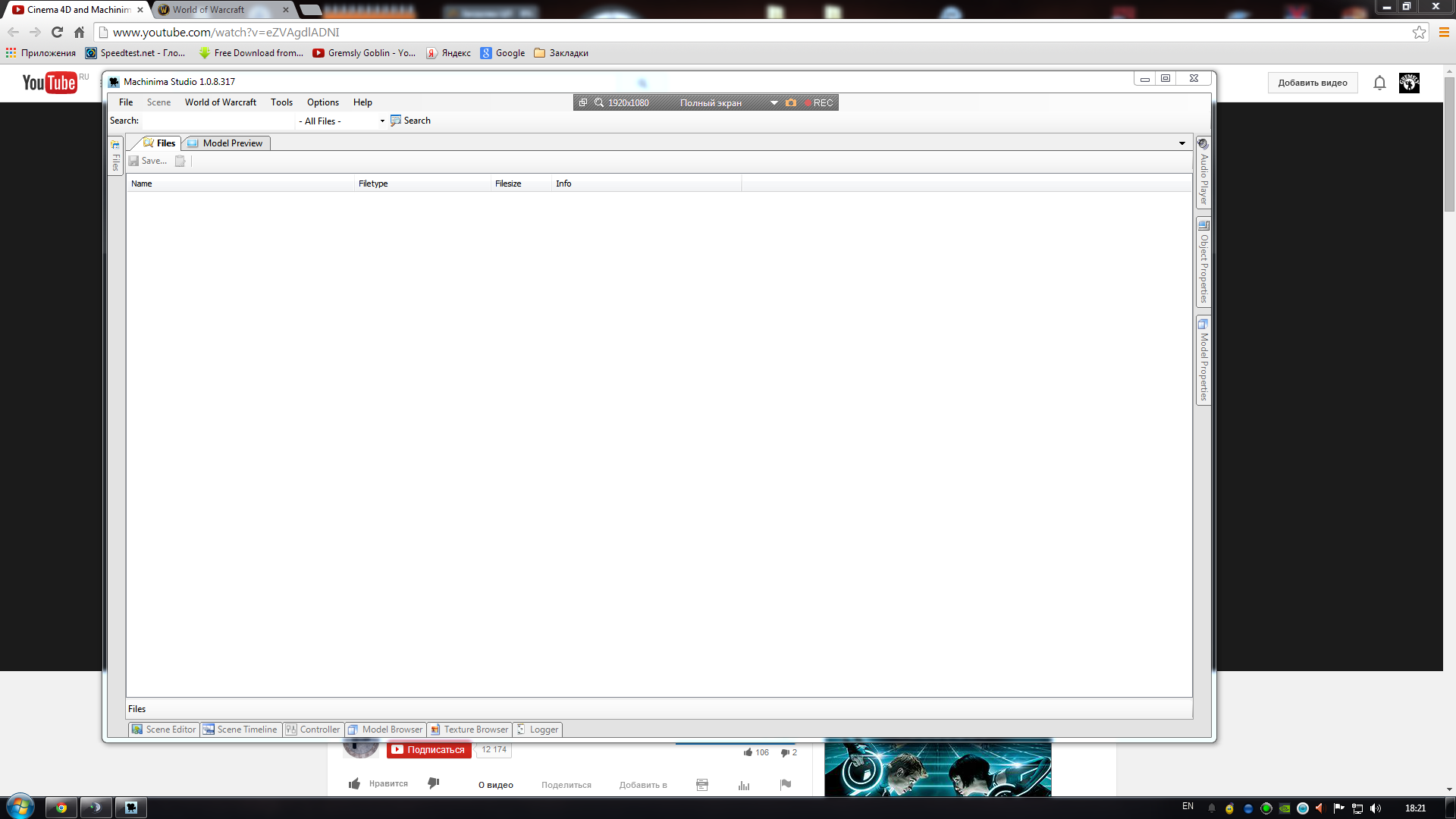
Task: Open the О видео tab
Action: tap(496, 785)
